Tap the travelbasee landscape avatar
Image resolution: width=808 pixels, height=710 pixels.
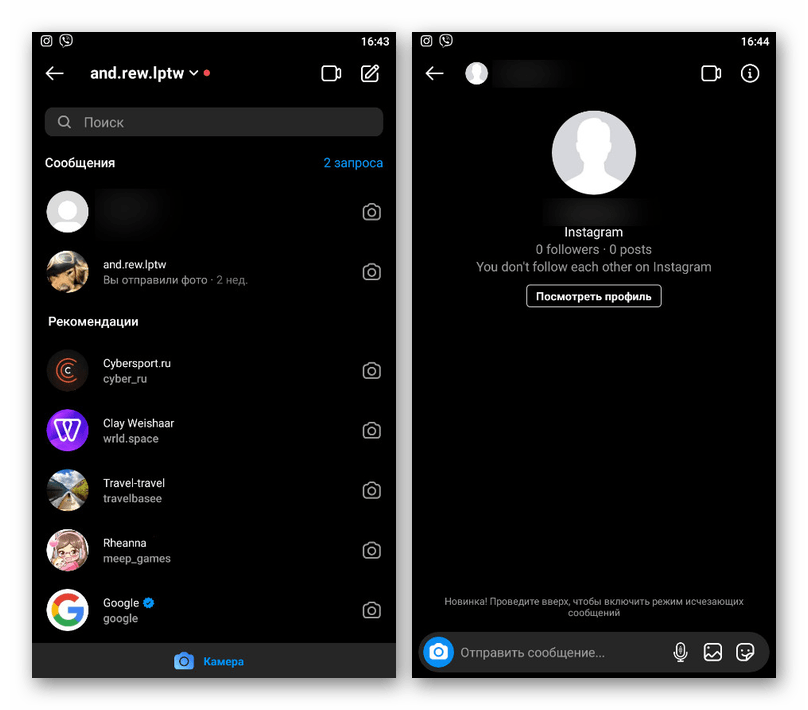(68, 490)
